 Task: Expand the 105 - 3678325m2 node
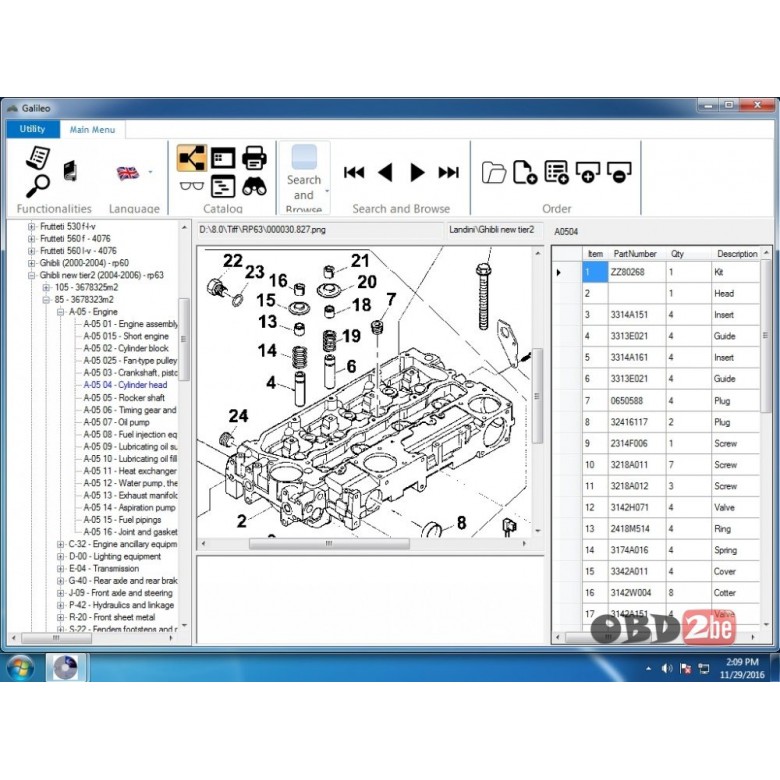click(x=46, y=288)
